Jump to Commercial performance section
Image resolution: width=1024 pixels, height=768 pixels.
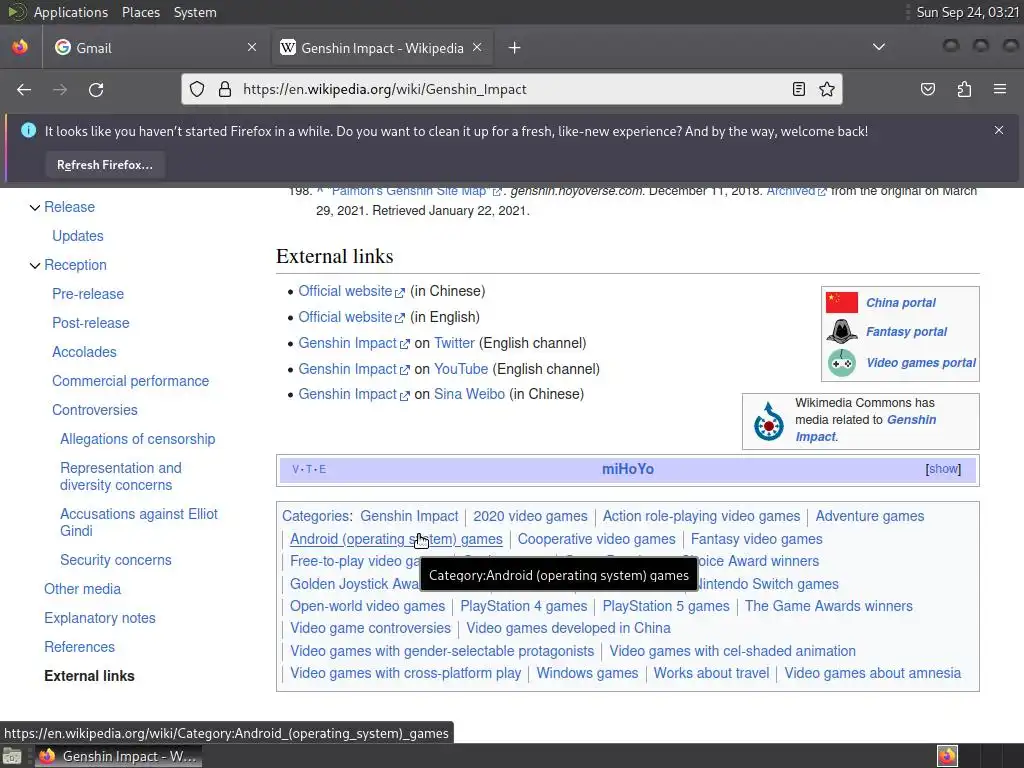[131, 381]
